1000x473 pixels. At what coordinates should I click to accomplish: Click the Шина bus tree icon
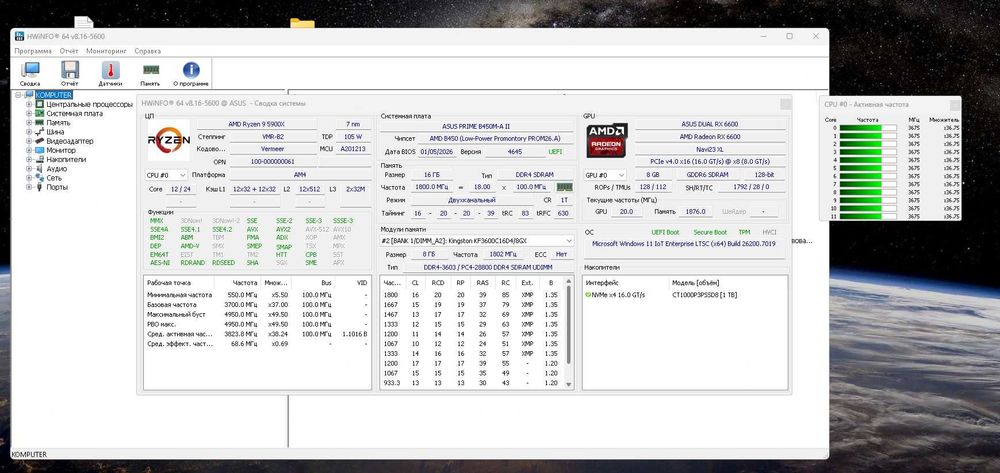point(40,132)
